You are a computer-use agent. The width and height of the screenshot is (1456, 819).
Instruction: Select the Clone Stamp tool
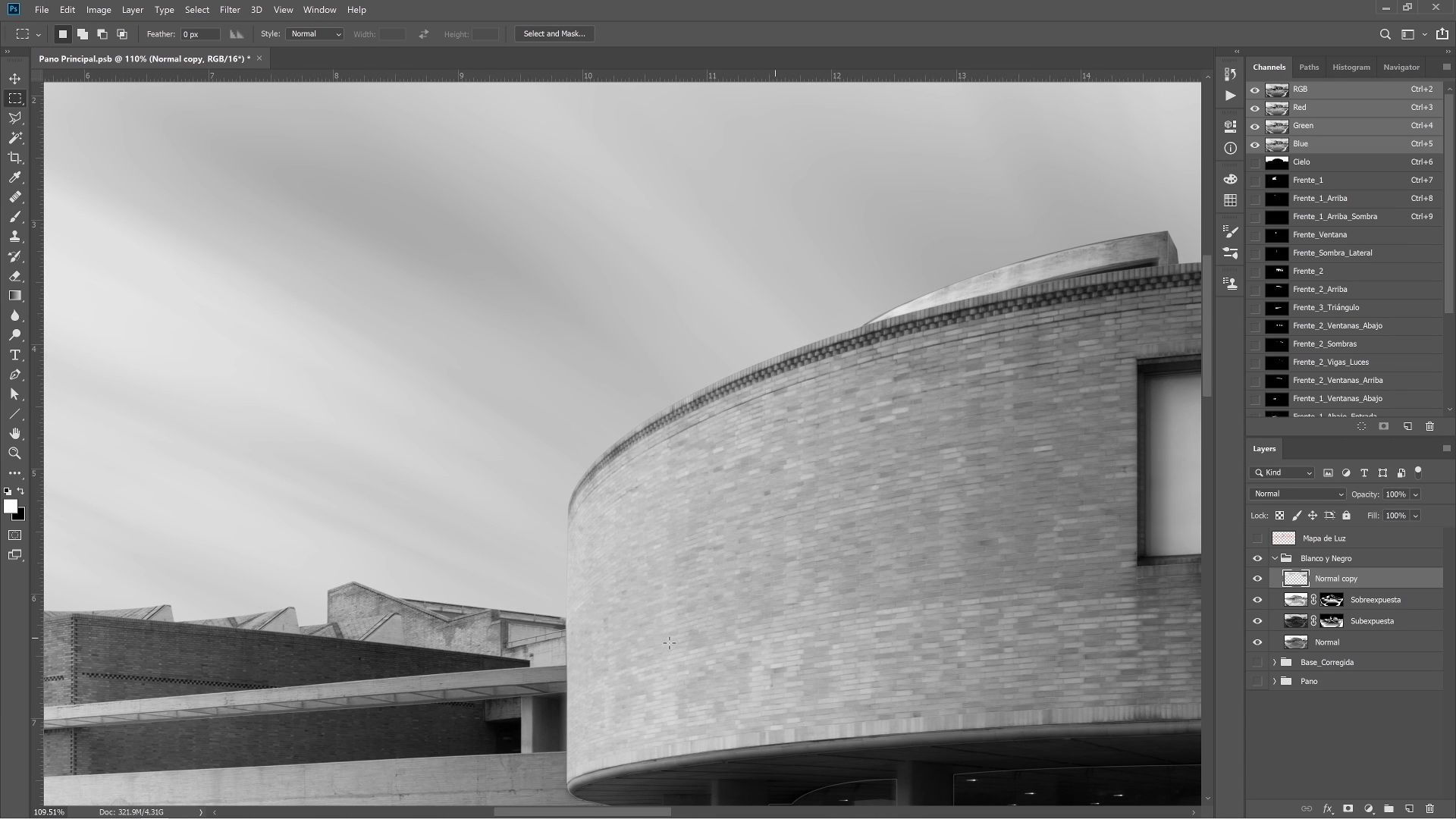pyautogui.click(x=15, y=237)
